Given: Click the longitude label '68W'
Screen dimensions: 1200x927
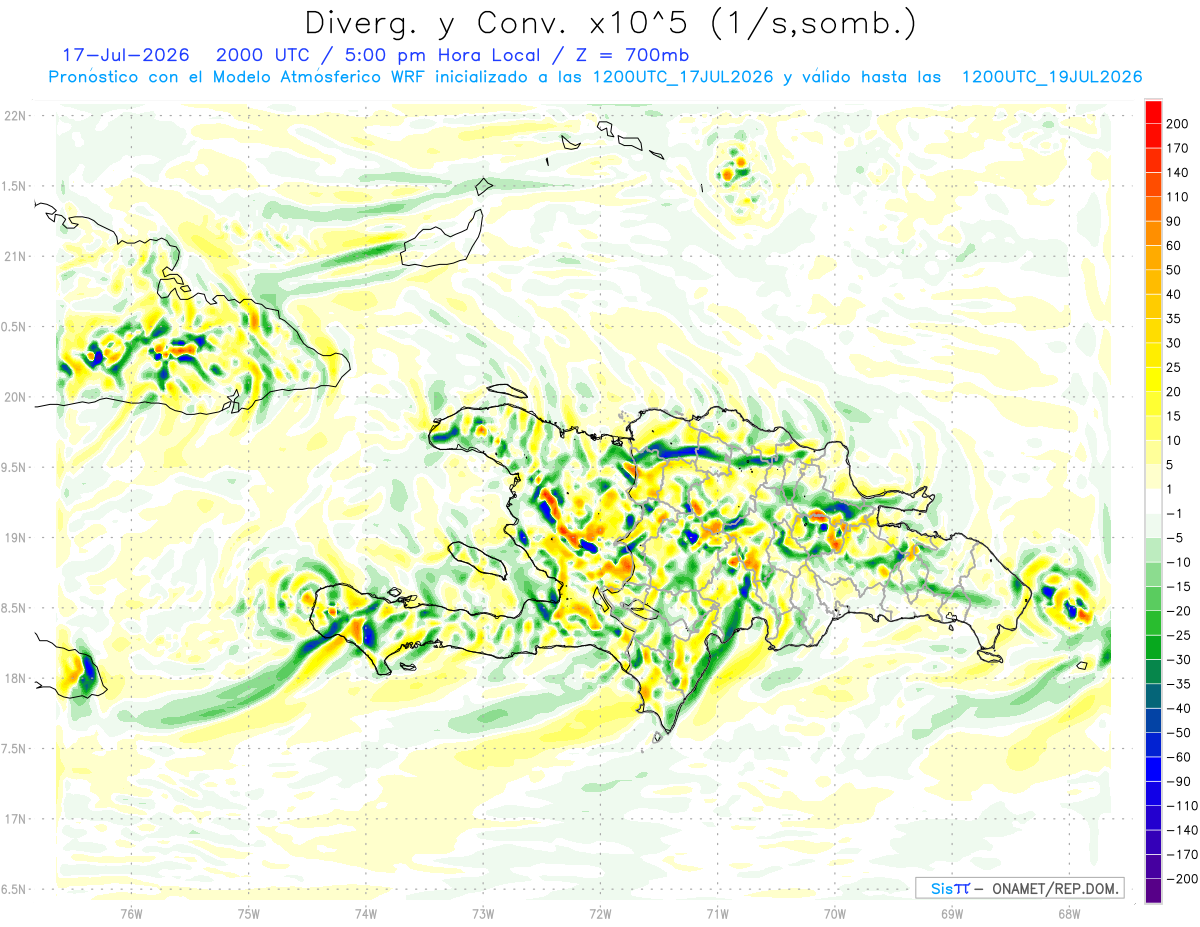Looking at the screenshot, I should [1069, 913].
